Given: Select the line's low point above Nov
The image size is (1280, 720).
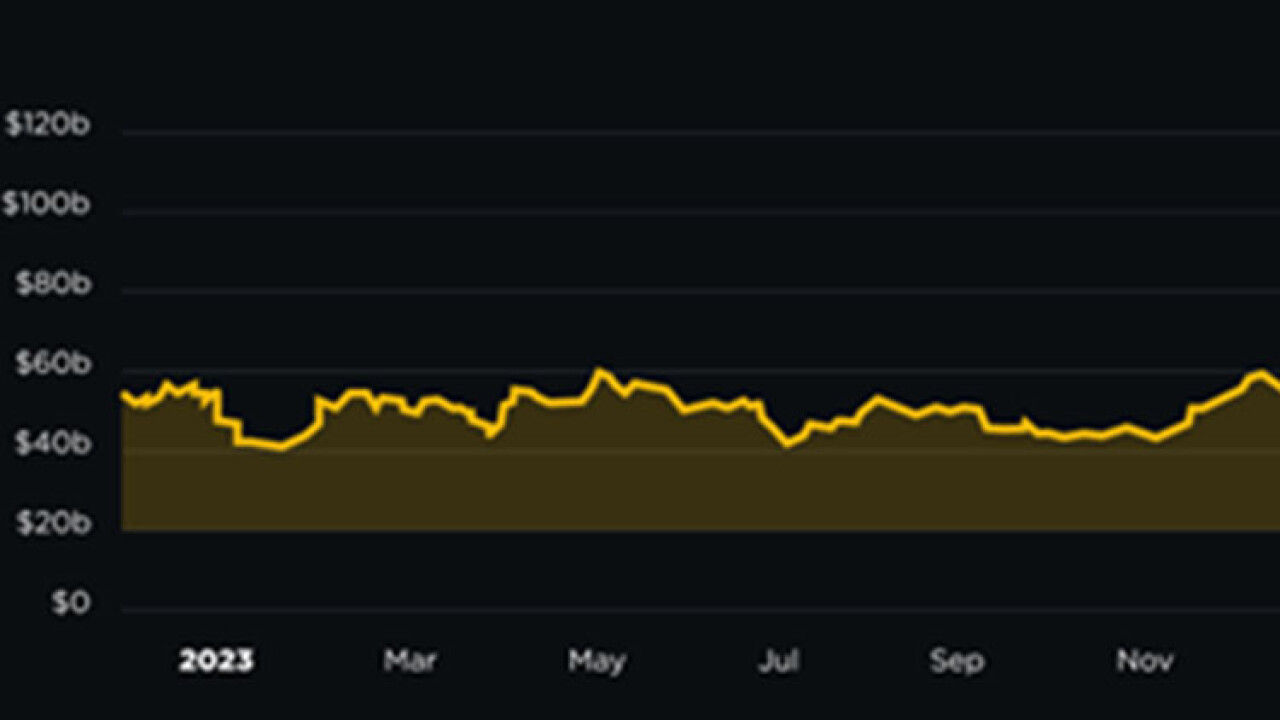Looking at the screenshot, I should pos(1157,439).
